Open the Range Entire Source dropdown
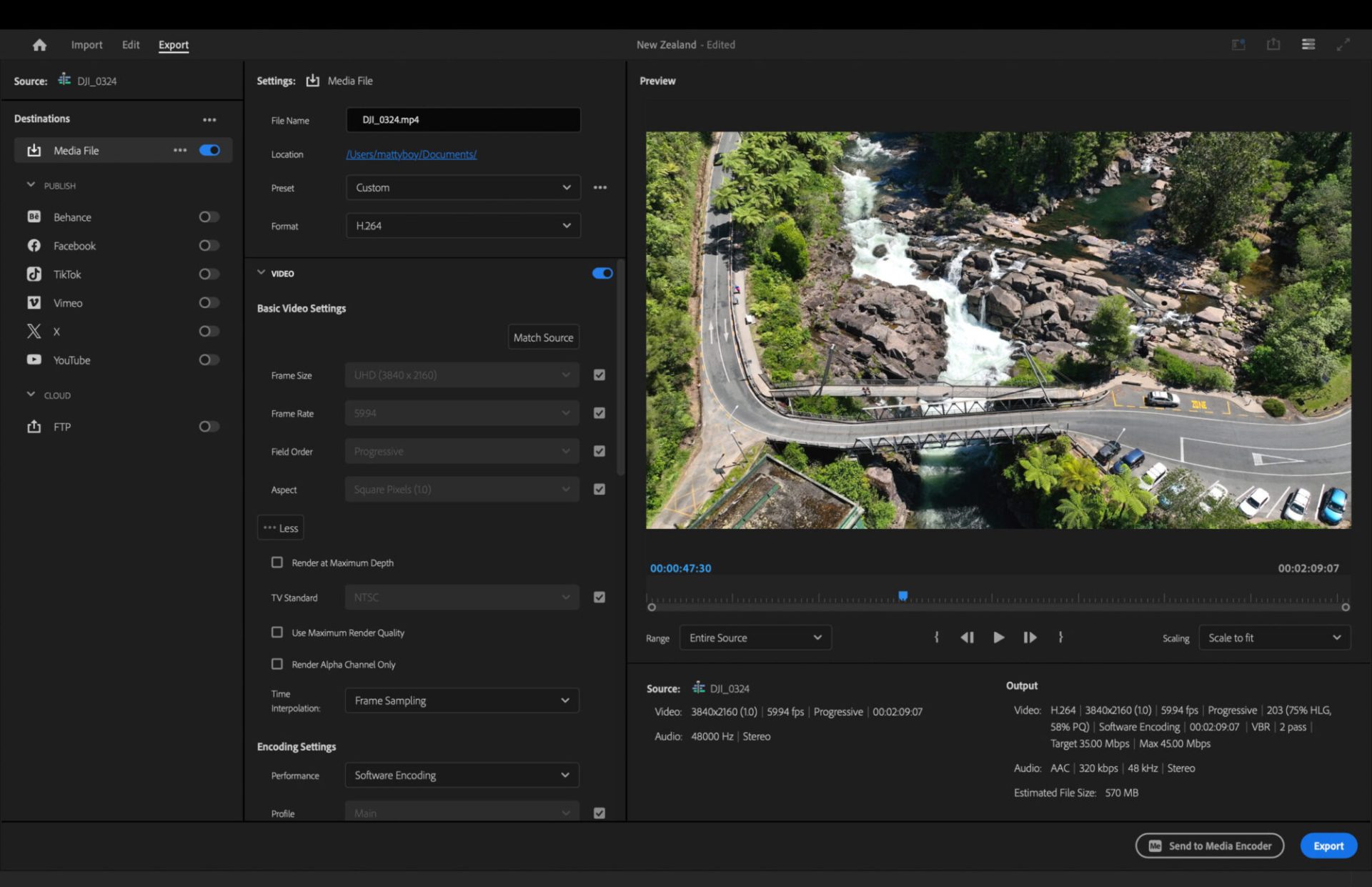The height and width of the screenshot is (887, 1372). (x=755, y=638)
